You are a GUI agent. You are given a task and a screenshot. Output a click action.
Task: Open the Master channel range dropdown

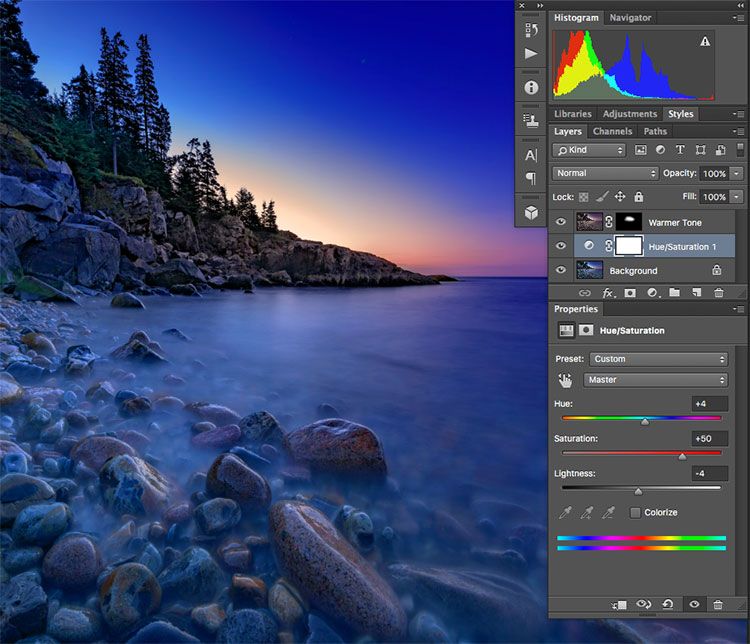click(x=658, y=380)
